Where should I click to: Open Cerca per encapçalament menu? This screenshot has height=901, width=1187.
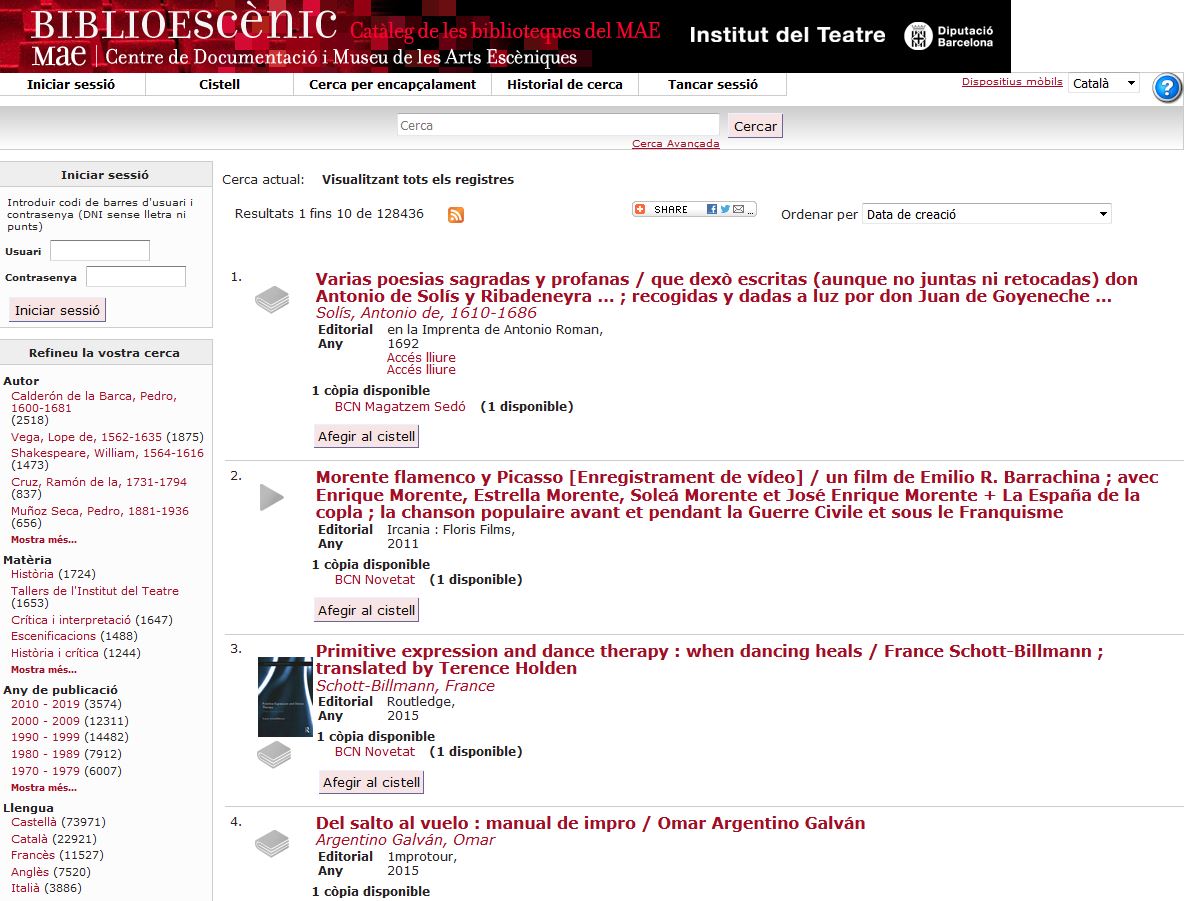(392, 85)
